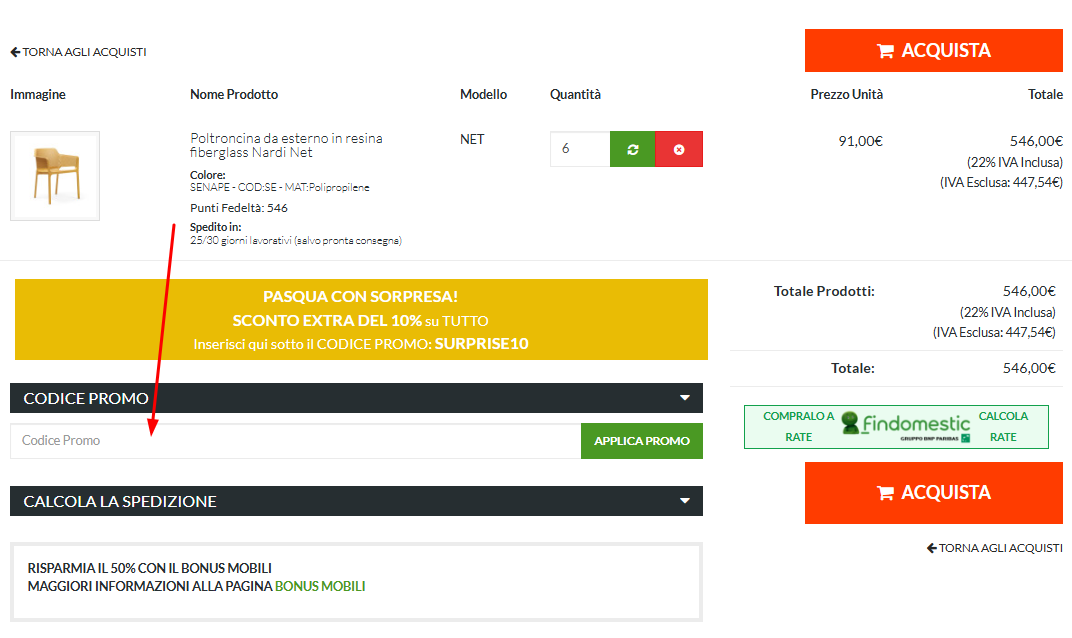Click CALCOLA RATE on Findomestic banner

pos(1002,426)
